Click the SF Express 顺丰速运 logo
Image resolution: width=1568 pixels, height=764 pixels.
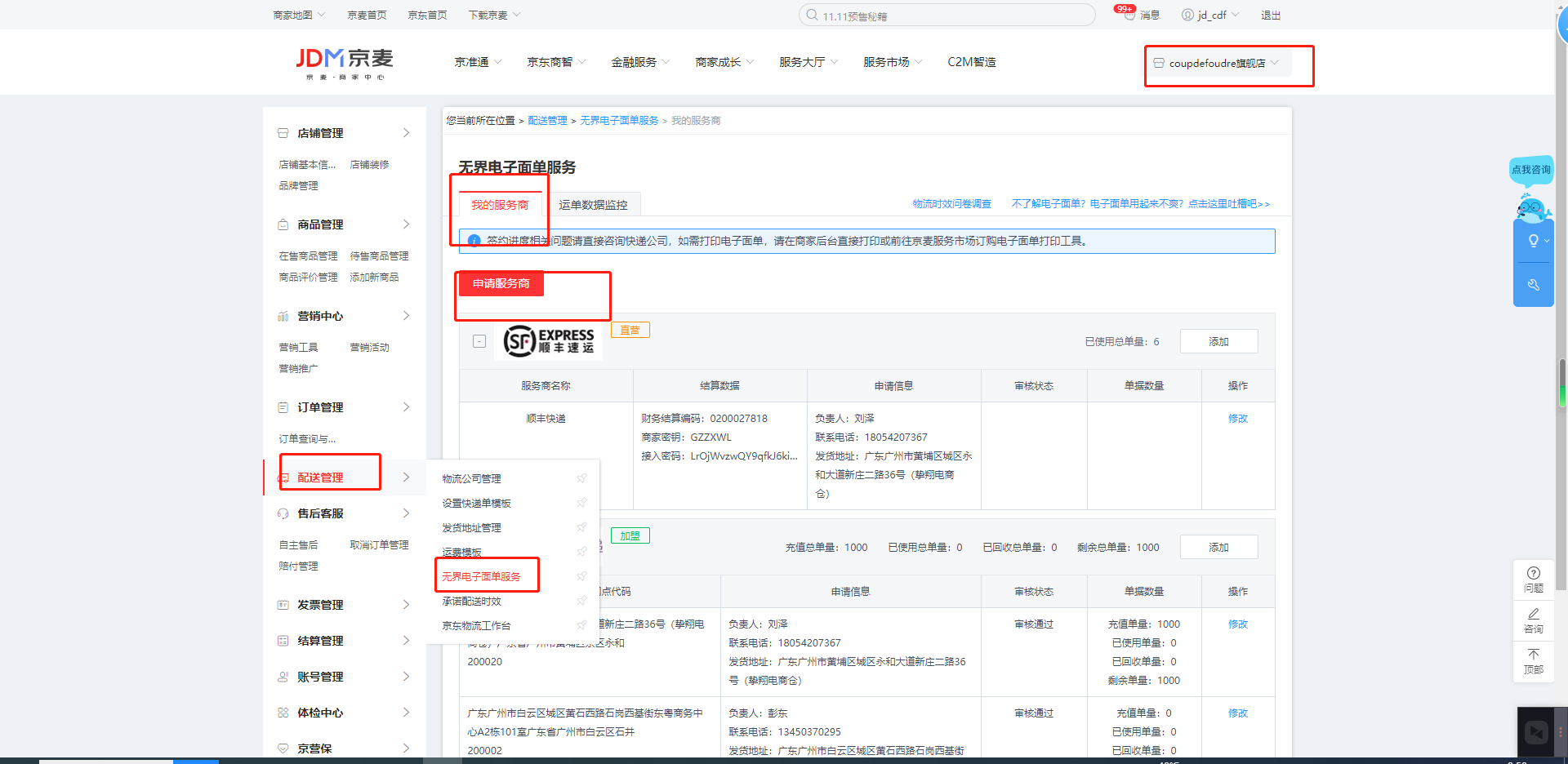(549, 340)
